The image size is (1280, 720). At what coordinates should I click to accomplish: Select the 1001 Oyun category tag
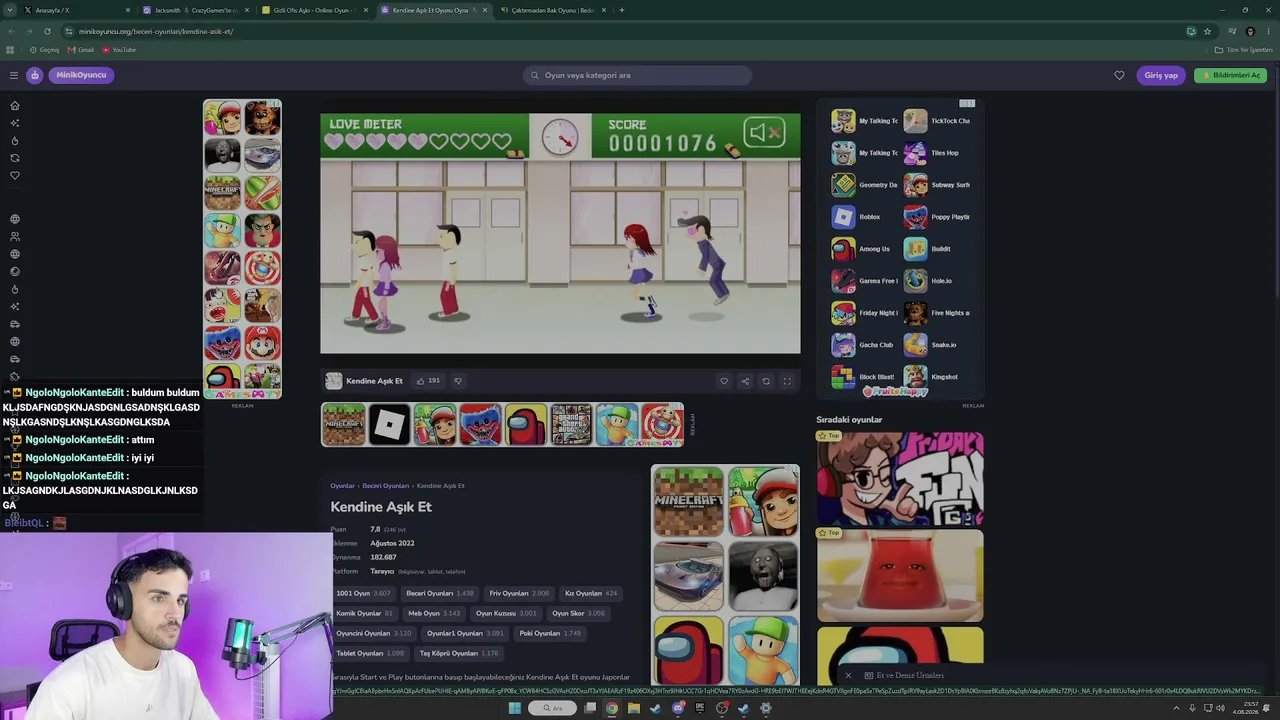pos(363,593)
